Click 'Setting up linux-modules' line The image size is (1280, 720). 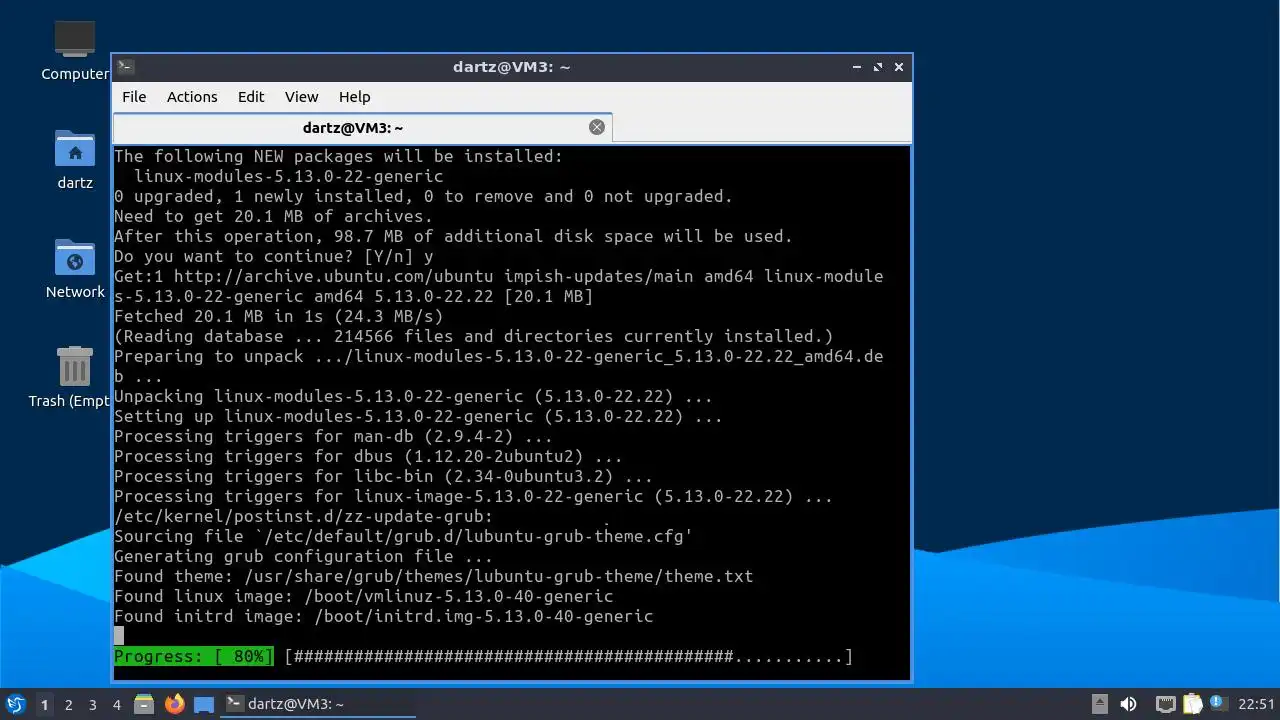coord(419,417)
